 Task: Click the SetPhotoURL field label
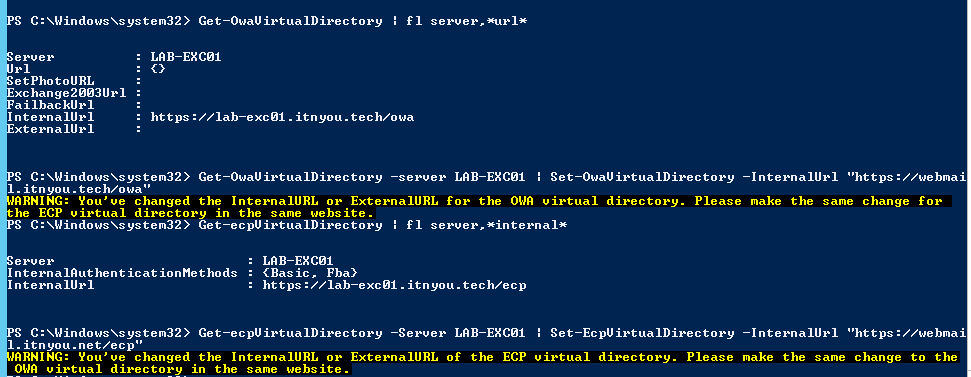(50, 81)
